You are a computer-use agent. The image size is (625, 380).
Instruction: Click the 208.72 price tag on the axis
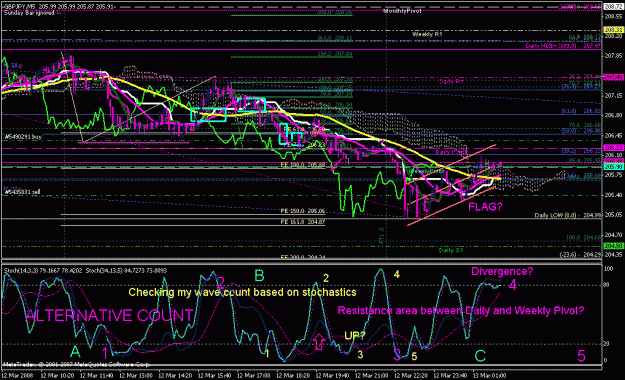coord(613,7)
